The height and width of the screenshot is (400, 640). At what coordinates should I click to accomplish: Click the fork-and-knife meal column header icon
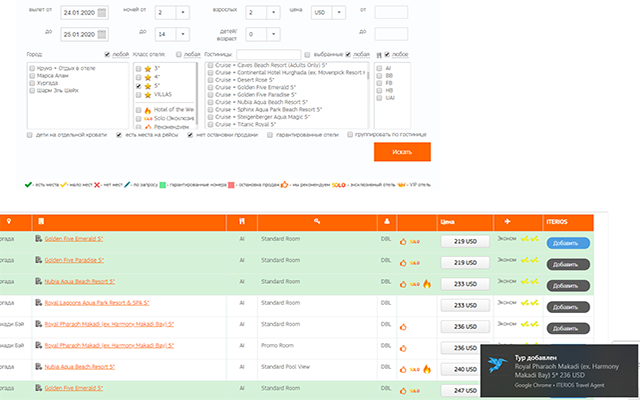point(242,221)
